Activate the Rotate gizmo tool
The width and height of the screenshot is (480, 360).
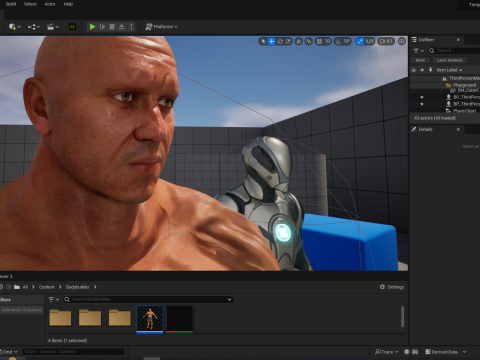(280, 41)
